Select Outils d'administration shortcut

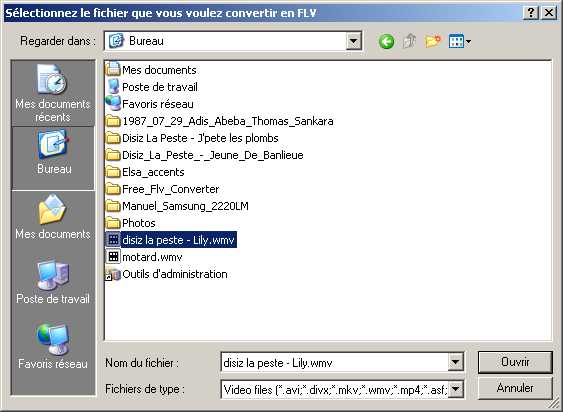tap(166, 274)
